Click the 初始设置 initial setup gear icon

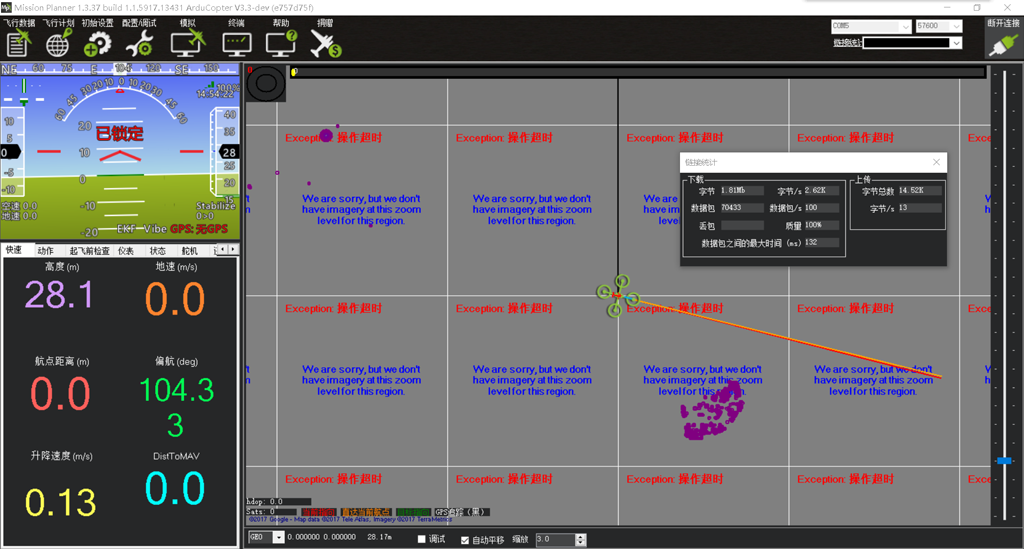point(97,42)
